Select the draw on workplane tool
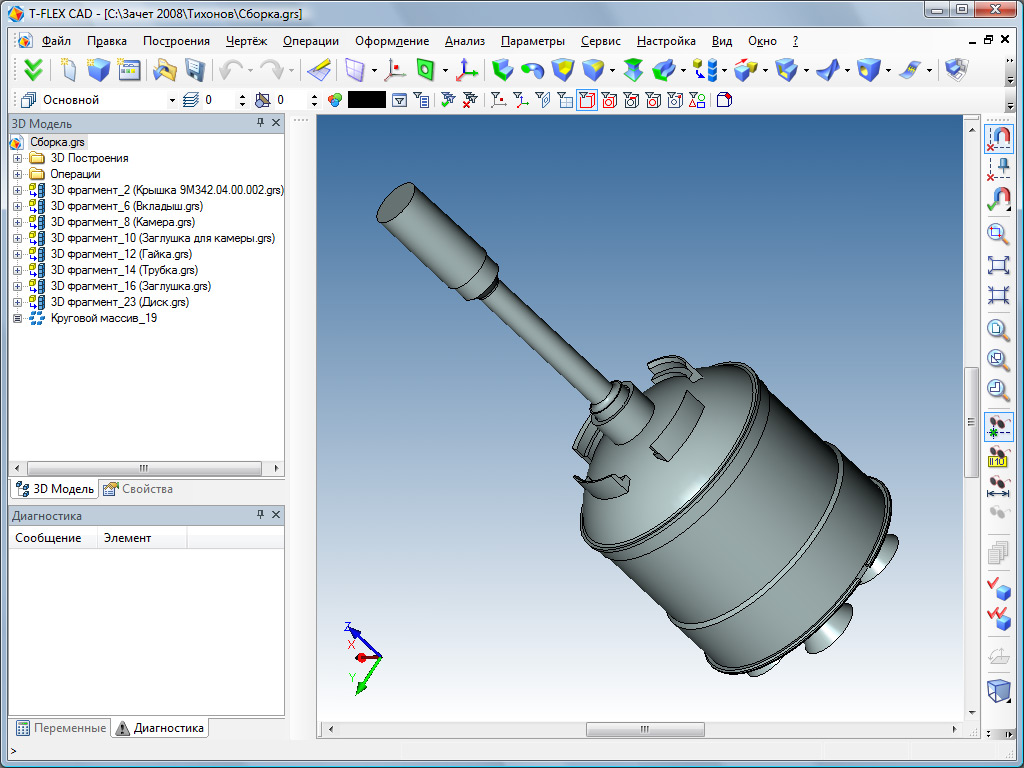This screenshot has height=768, width=1024. click(x=319, y=69)
